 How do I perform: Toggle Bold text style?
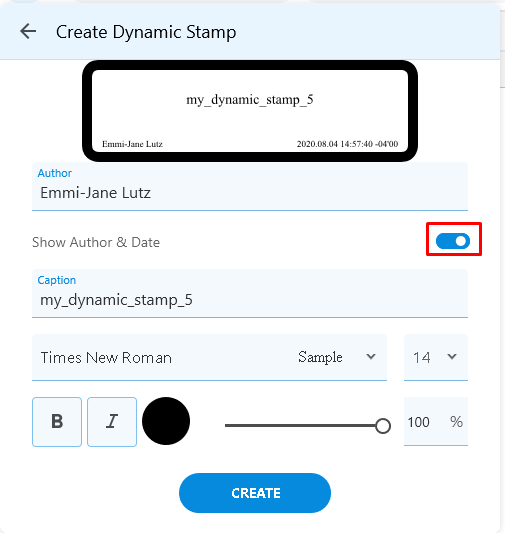point(57,422)
